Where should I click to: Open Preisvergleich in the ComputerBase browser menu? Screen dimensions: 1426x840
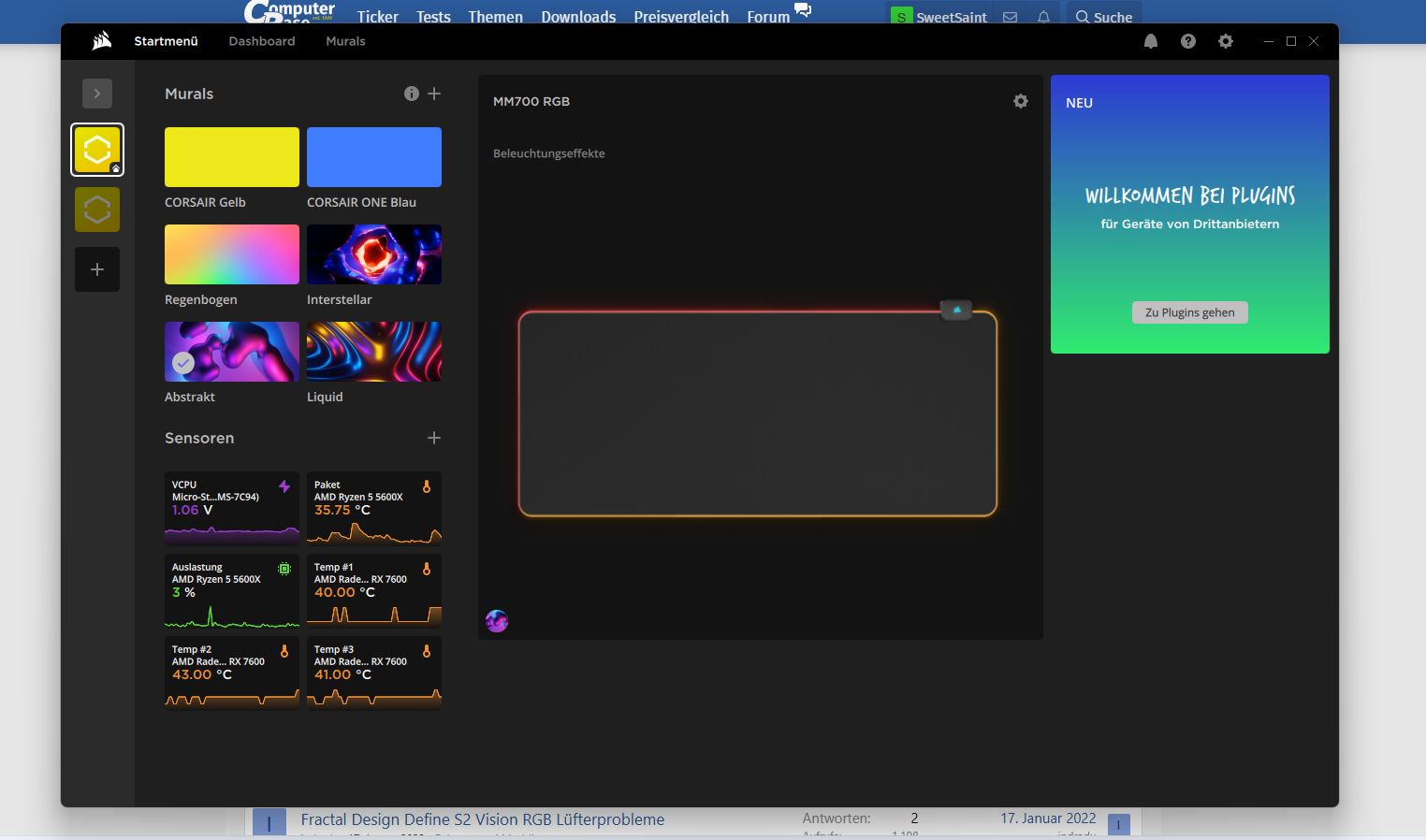tap(681, 17)
